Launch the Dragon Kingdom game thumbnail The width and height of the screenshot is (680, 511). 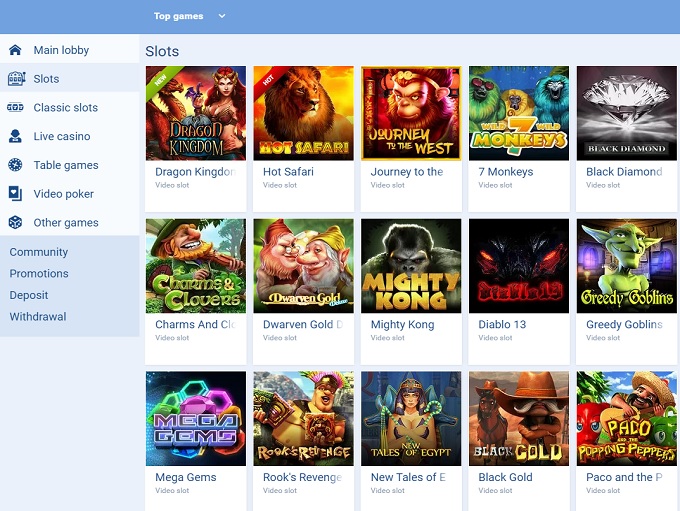(x=196, y=113)
